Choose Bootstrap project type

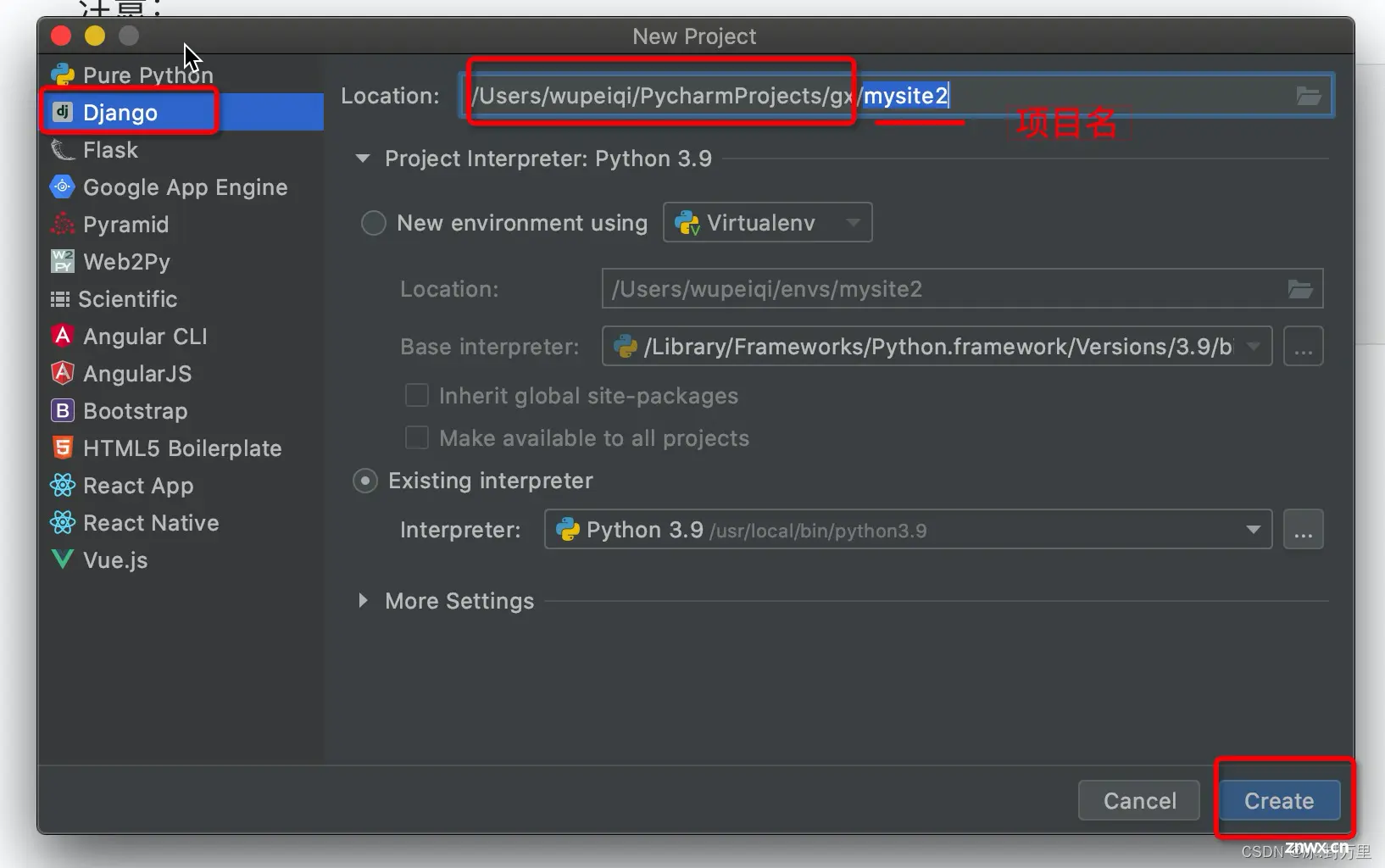181,410
